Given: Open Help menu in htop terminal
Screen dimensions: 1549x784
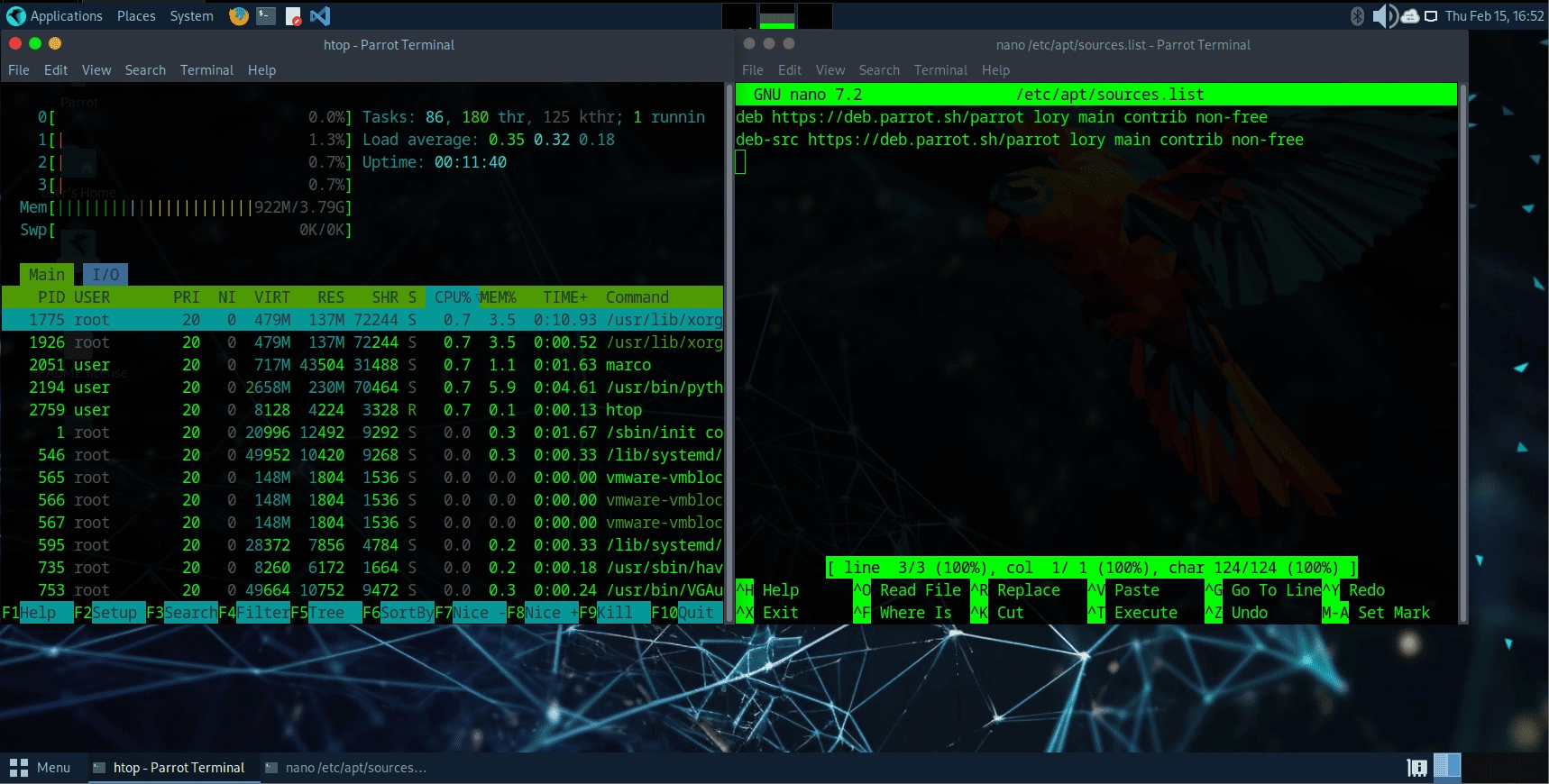Looking at the screenshot, I should point(261,70).
